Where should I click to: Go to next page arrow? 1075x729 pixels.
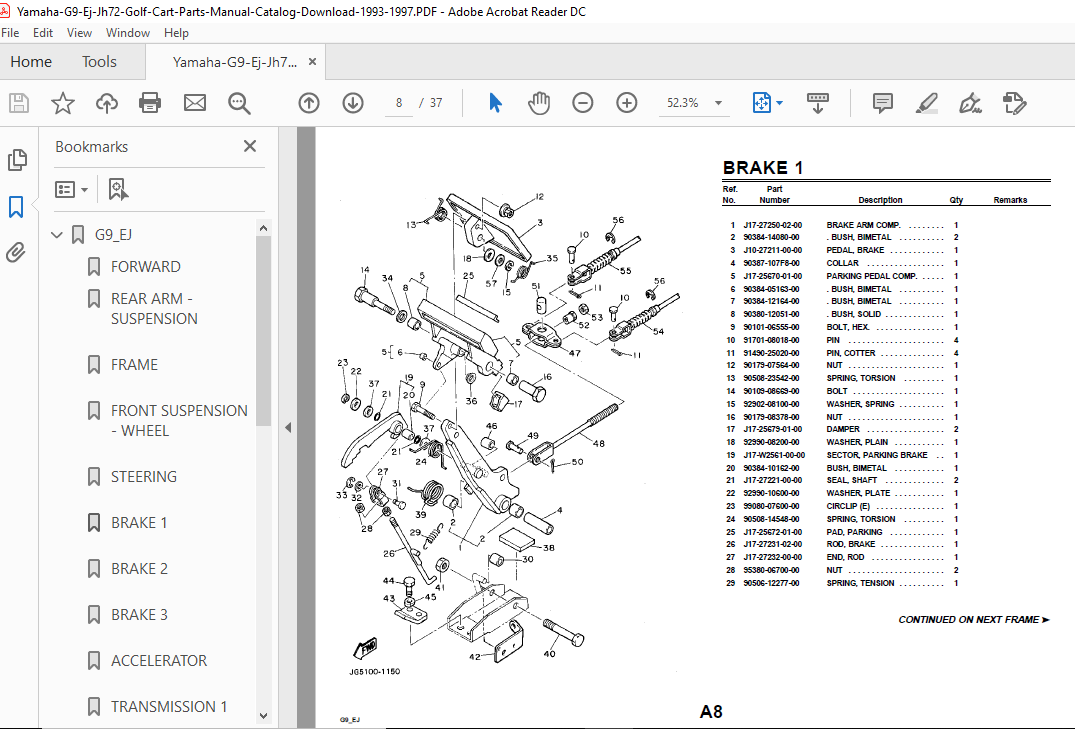pyautogui.click(x=353, y=103)
